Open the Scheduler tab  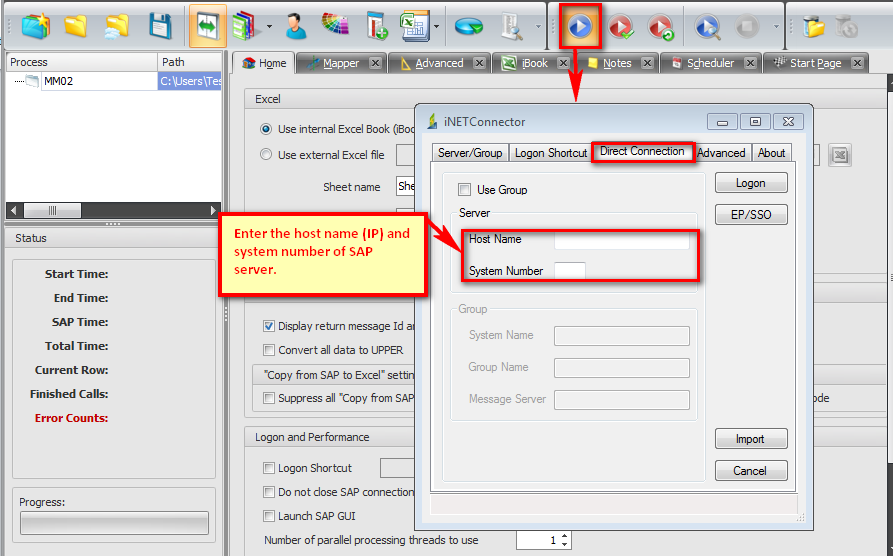click(x=710, y=63)
